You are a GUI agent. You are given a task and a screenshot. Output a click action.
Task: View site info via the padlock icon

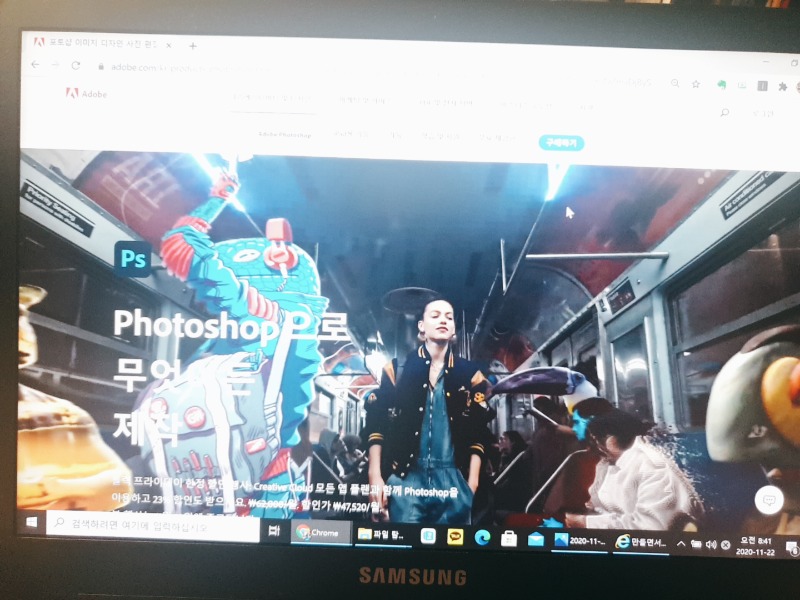(x=101, y=66)
